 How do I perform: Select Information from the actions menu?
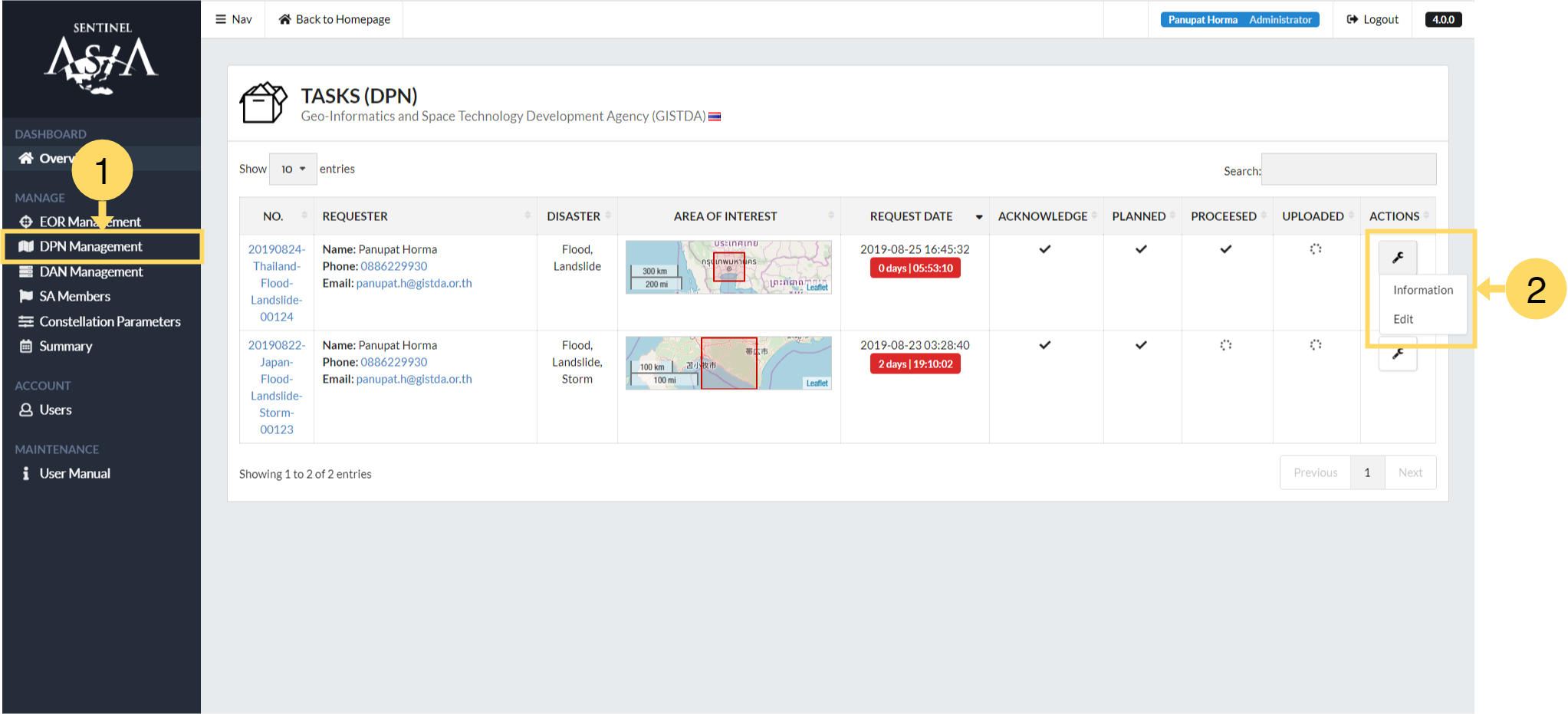[x=1422, y=290]
